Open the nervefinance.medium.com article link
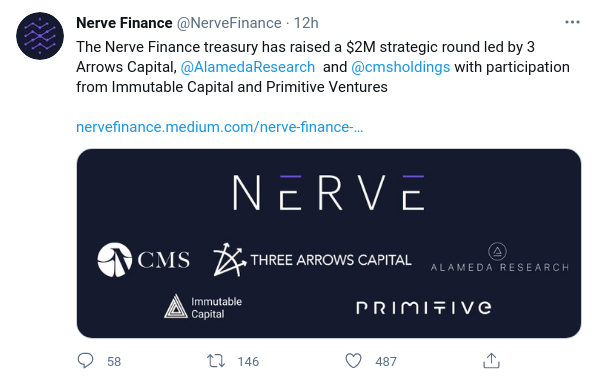 [220, 127]
